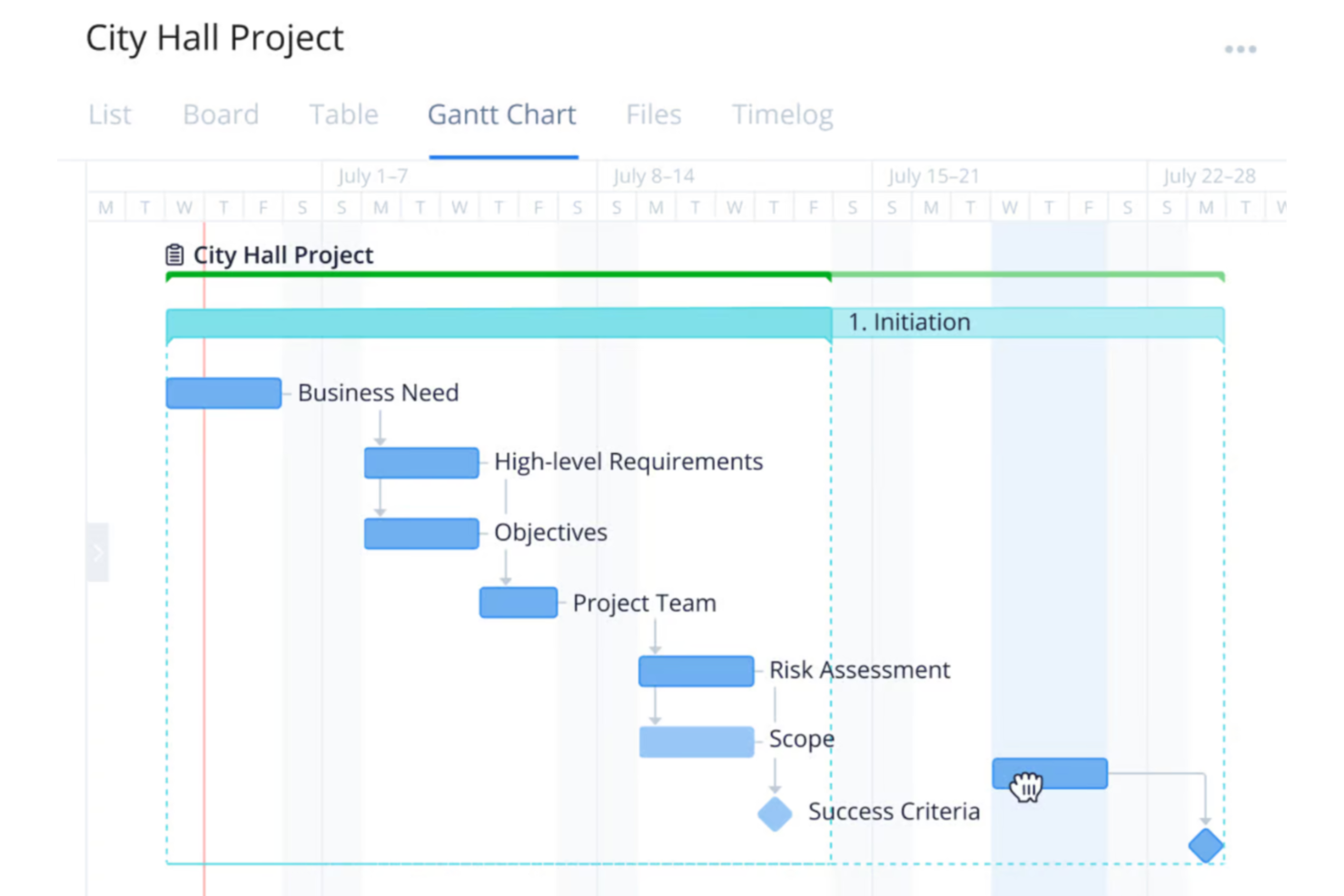Click the July 15–21 week header
Viewport: 1344px width, 896px height.
[x=934, y=175]
